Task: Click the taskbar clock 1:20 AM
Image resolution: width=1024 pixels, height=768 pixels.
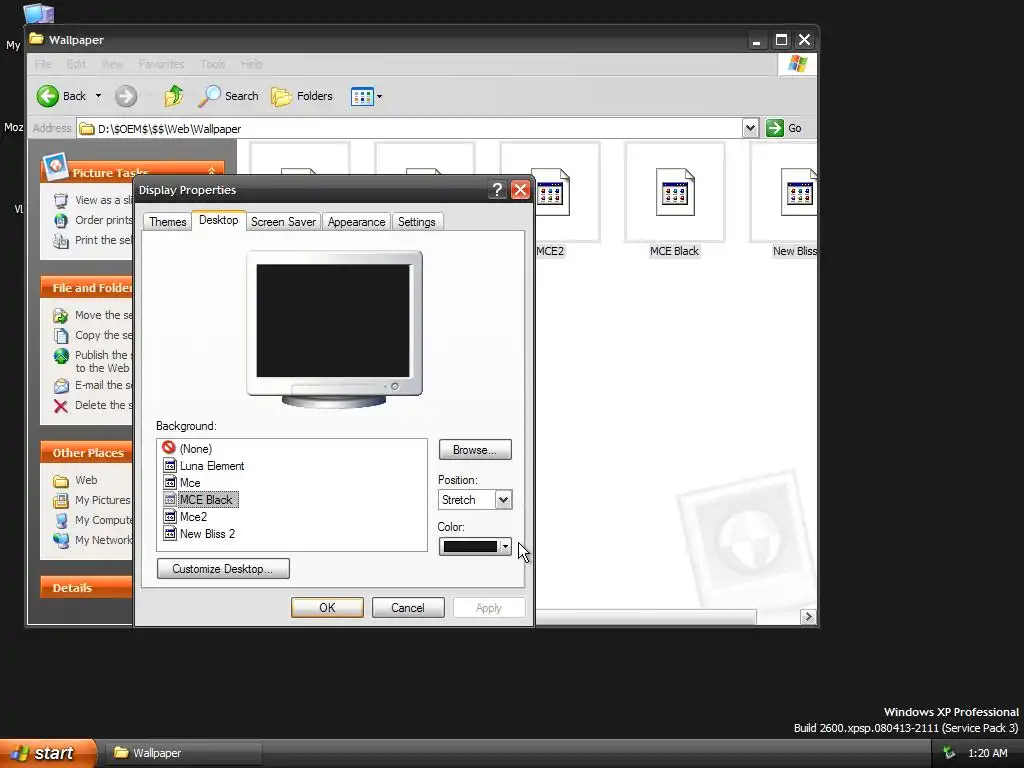Action: point(987,753)
